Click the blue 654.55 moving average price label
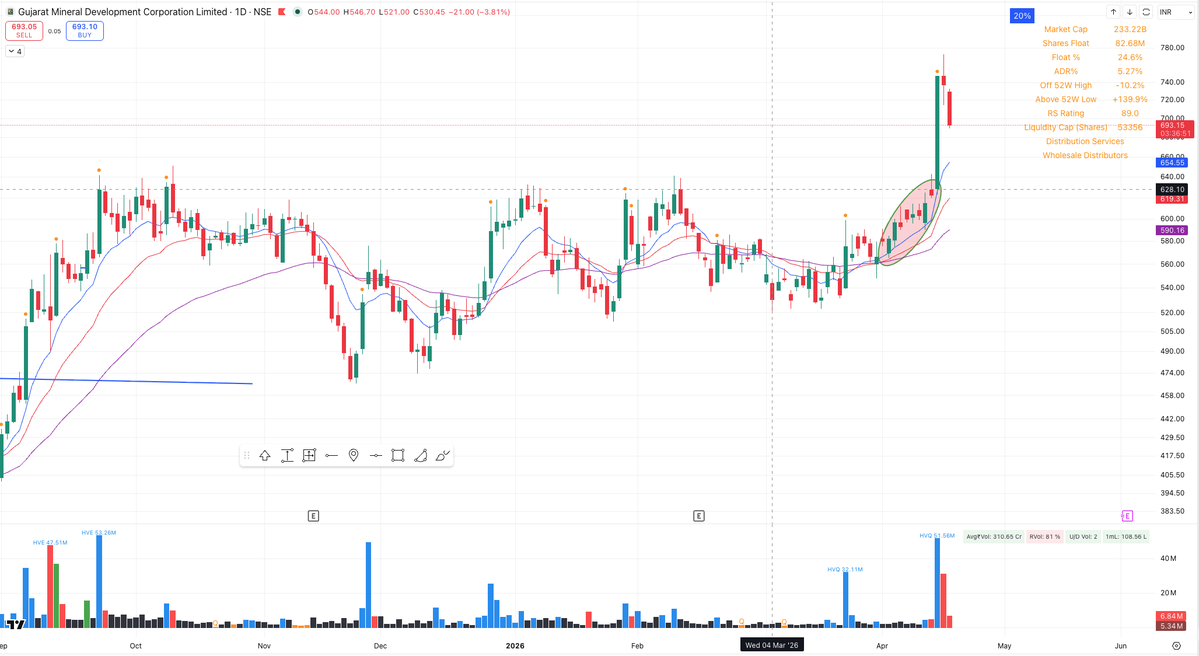Screen dimensions: 1199x656 click(x=1171, y=163)
